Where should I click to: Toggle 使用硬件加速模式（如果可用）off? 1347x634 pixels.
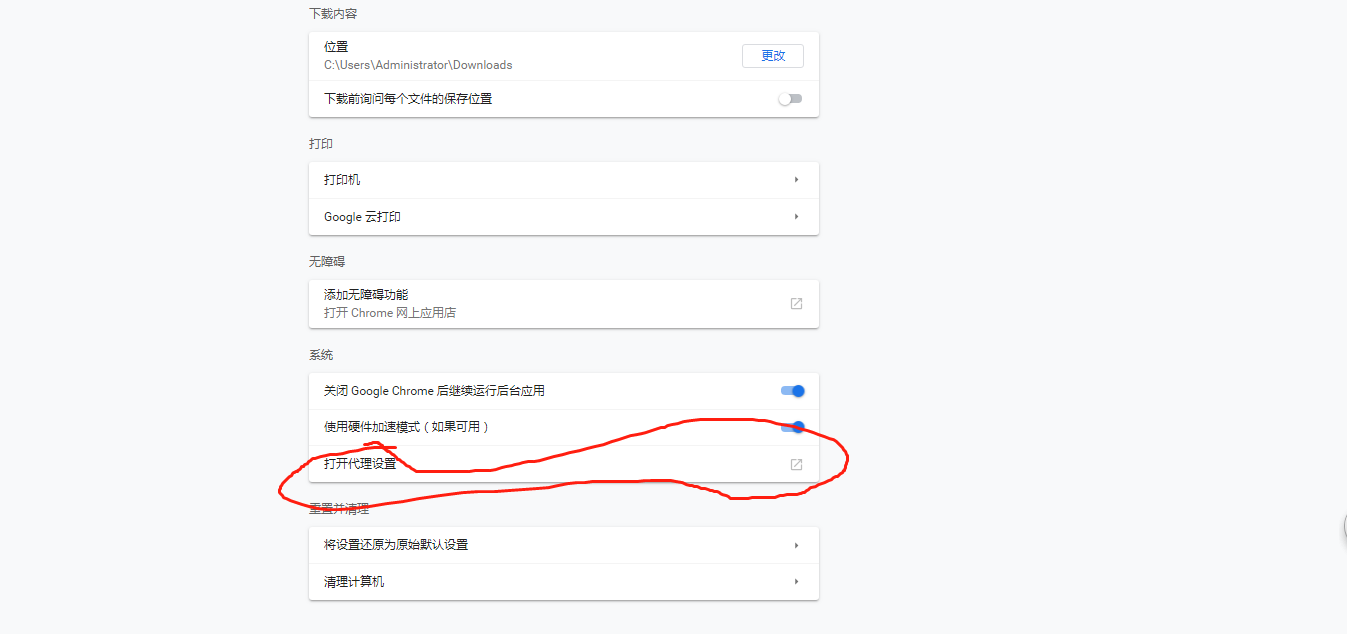(x=792, y=426)
